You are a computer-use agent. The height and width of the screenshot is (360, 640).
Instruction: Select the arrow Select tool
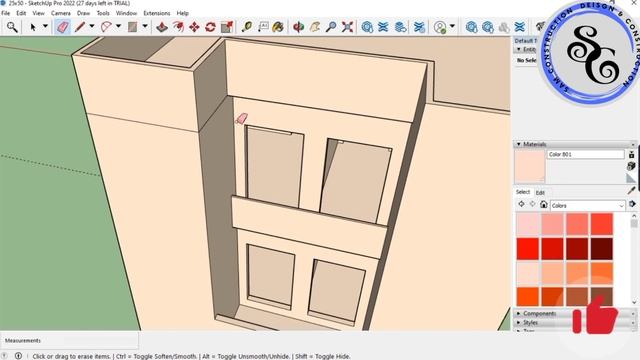tap(33, 27)
